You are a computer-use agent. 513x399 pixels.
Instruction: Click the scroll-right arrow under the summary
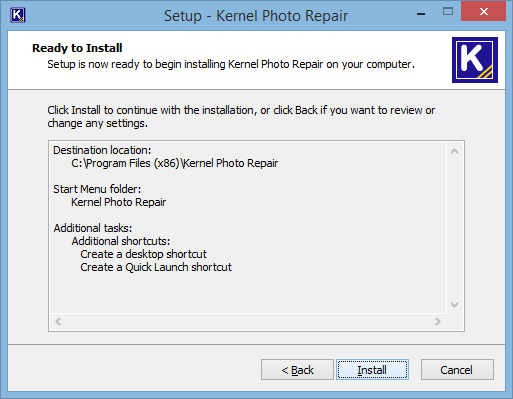pos(438,321)
